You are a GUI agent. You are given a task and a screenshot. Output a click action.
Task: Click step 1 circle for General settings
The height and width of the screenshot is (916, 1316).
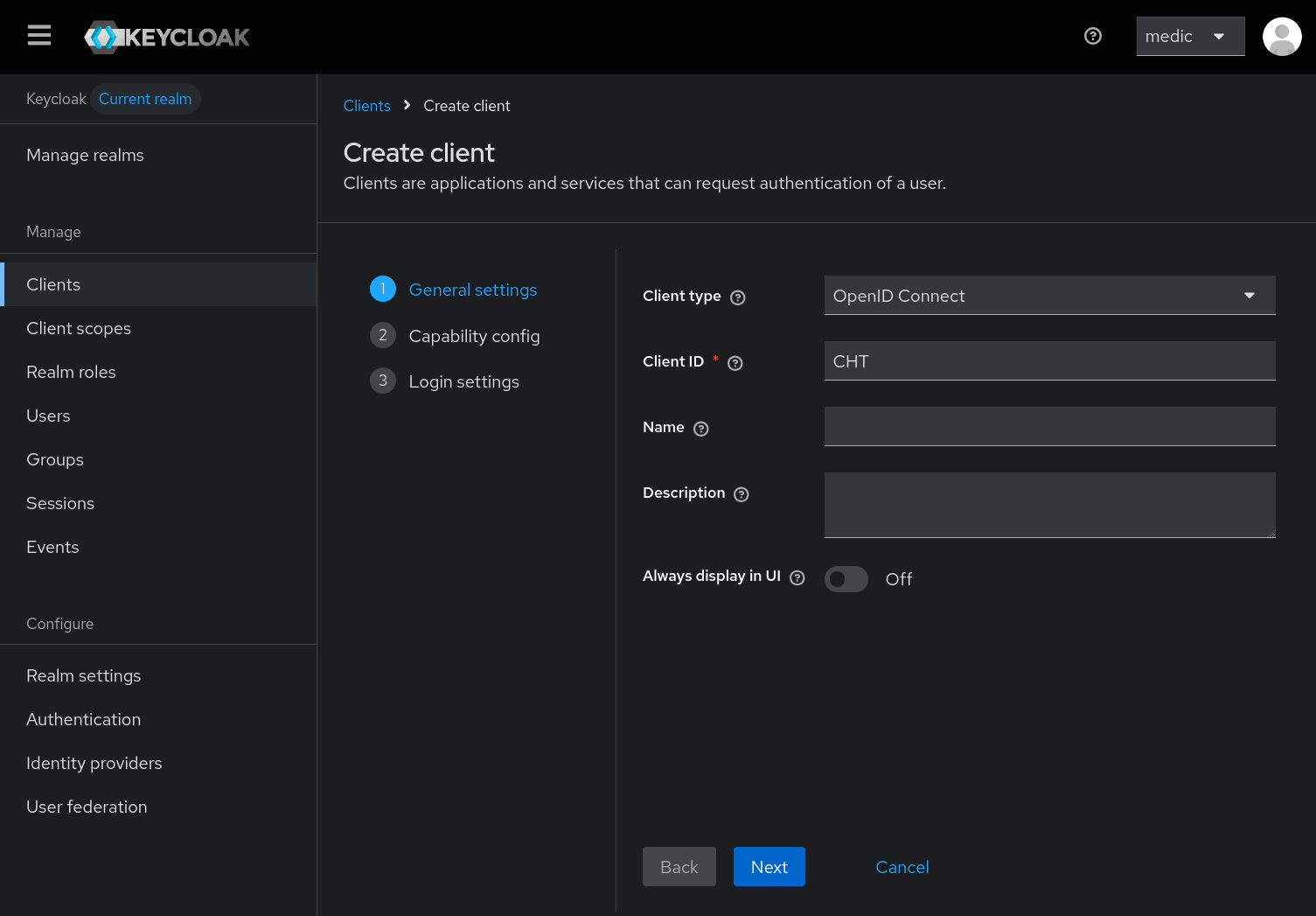point(383,289)
